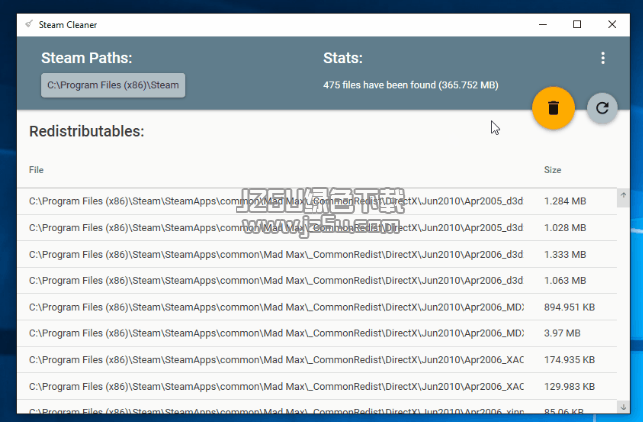The image size is (643, 422).
Task: Click the Redistributables heading
Action: click(x=87, y=131)
